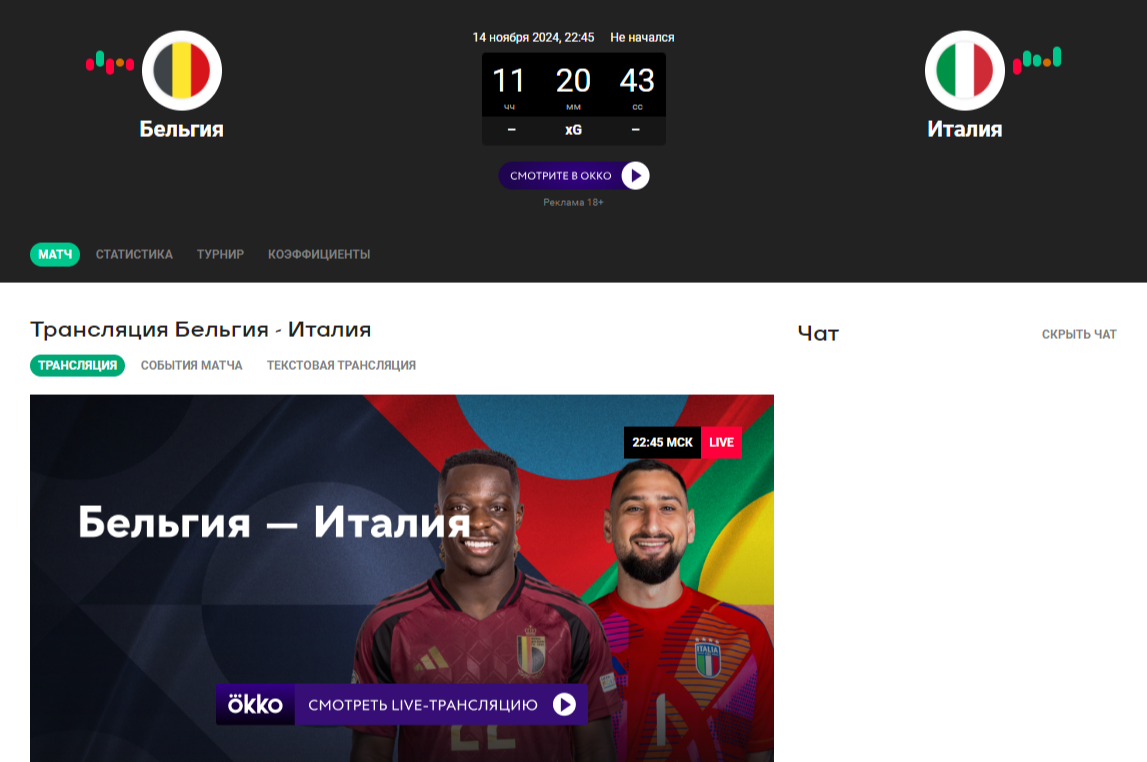1147x762 pixels.
Task: Select the Трансляция sub-tab
Action: pos(78,365)
